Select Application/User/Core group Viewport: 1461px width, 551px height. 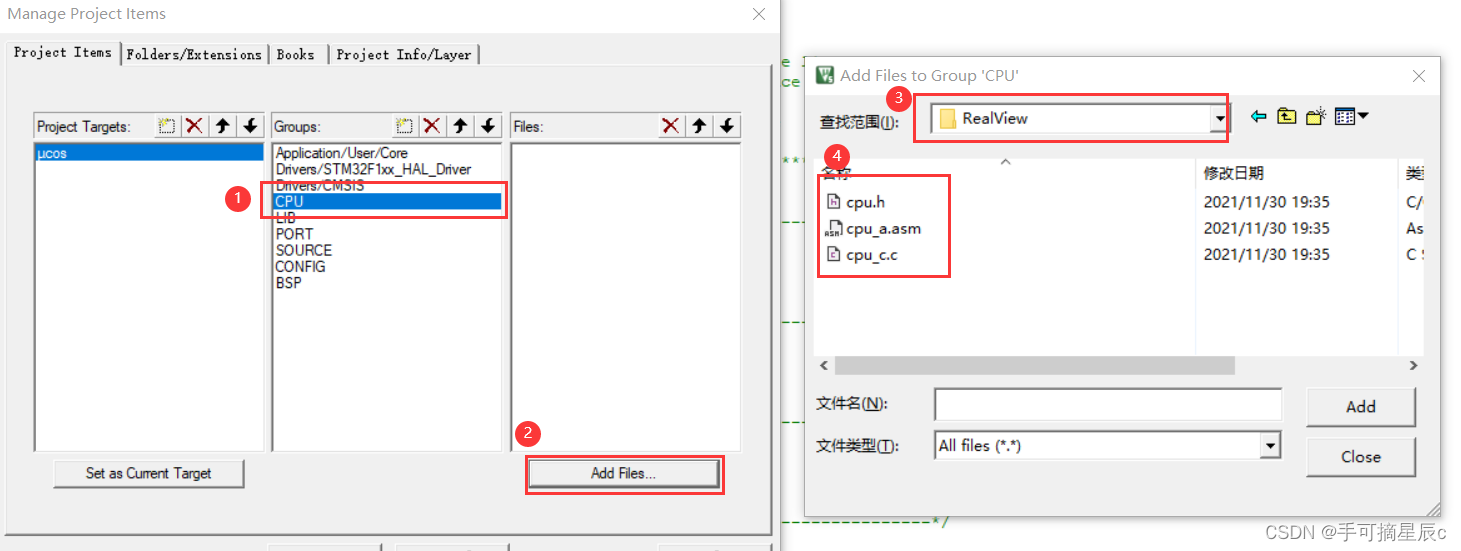[387, 153]
